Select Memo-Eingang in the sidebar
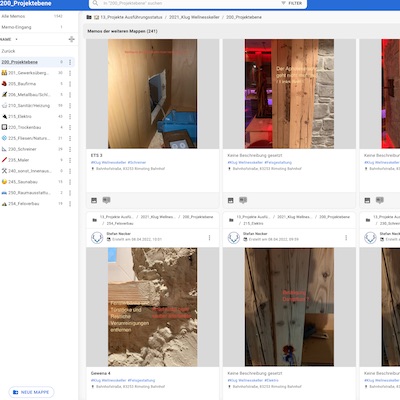 (x=16, y=27)
